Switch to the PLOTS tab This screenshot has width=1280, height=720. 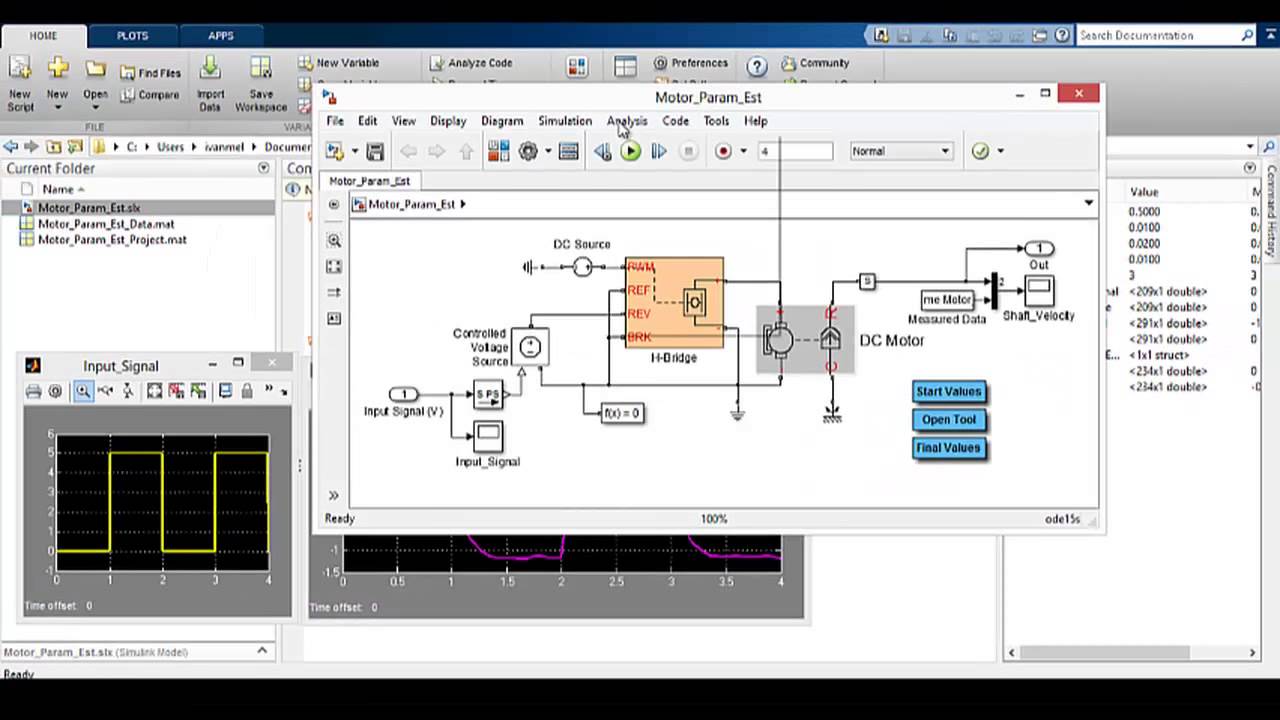pyautogui.click(x=132, y=35)
